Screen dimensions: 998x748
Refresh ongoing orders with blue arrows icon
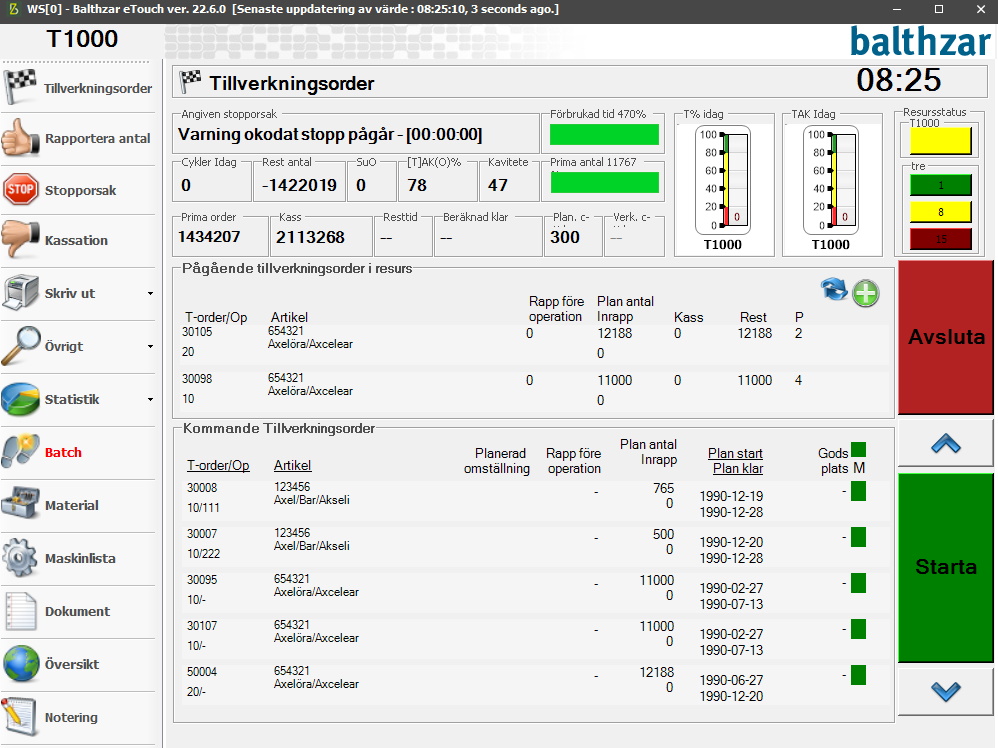click(834, 290)
